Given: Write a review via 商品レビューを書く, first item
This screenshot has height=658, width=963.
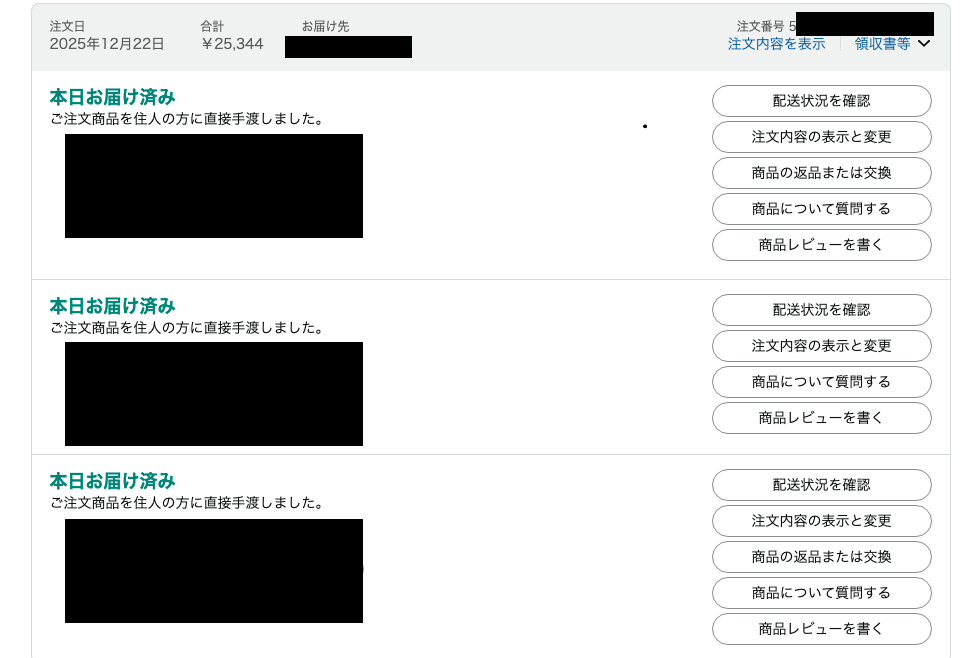Looking at the screenshot, I should tap(821, 245).
